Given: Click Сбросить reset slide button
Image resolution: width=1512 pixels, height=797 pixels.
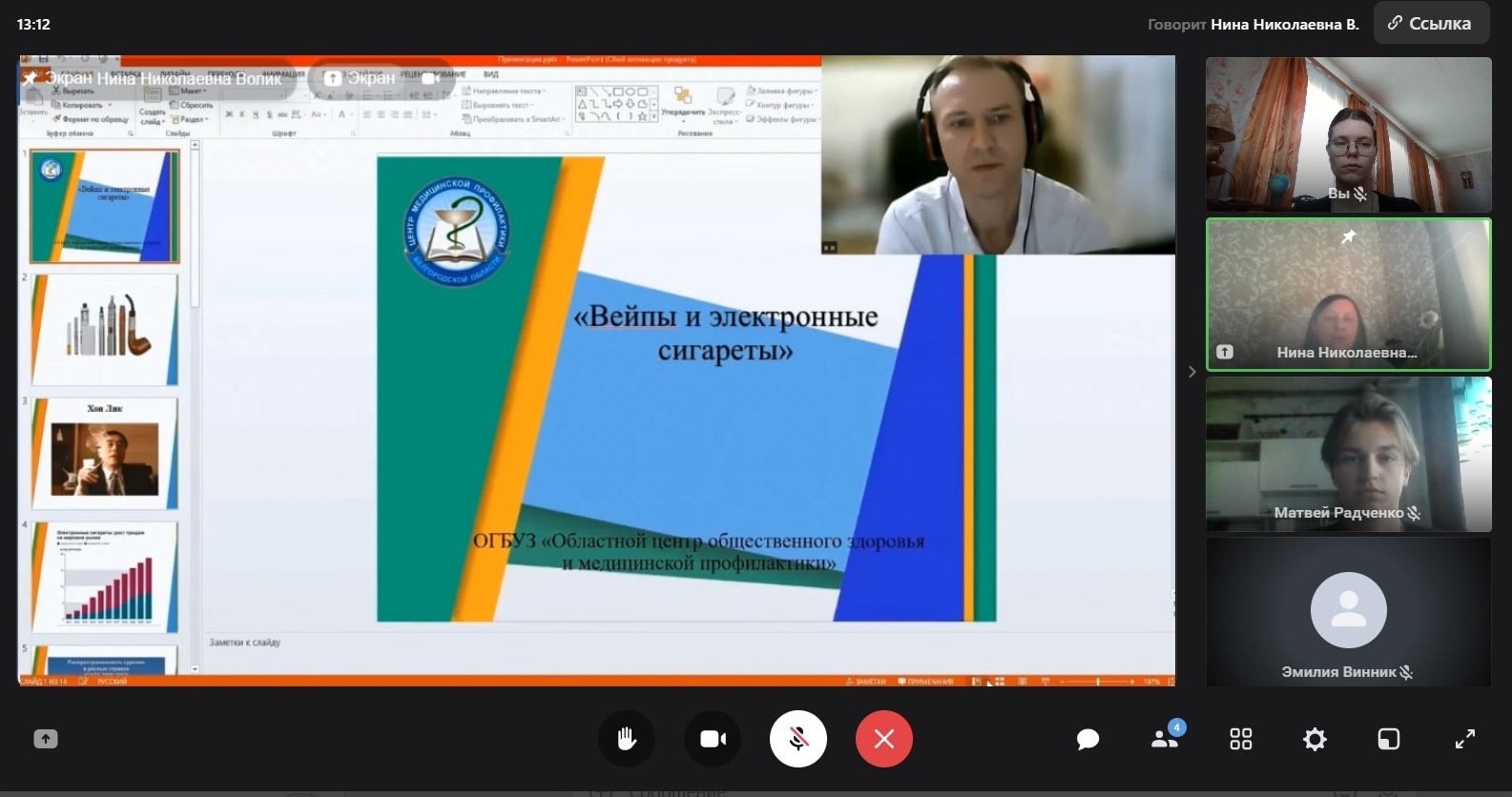Looking at the screenshot, I should pyautogui.click(x=191, y=105).
